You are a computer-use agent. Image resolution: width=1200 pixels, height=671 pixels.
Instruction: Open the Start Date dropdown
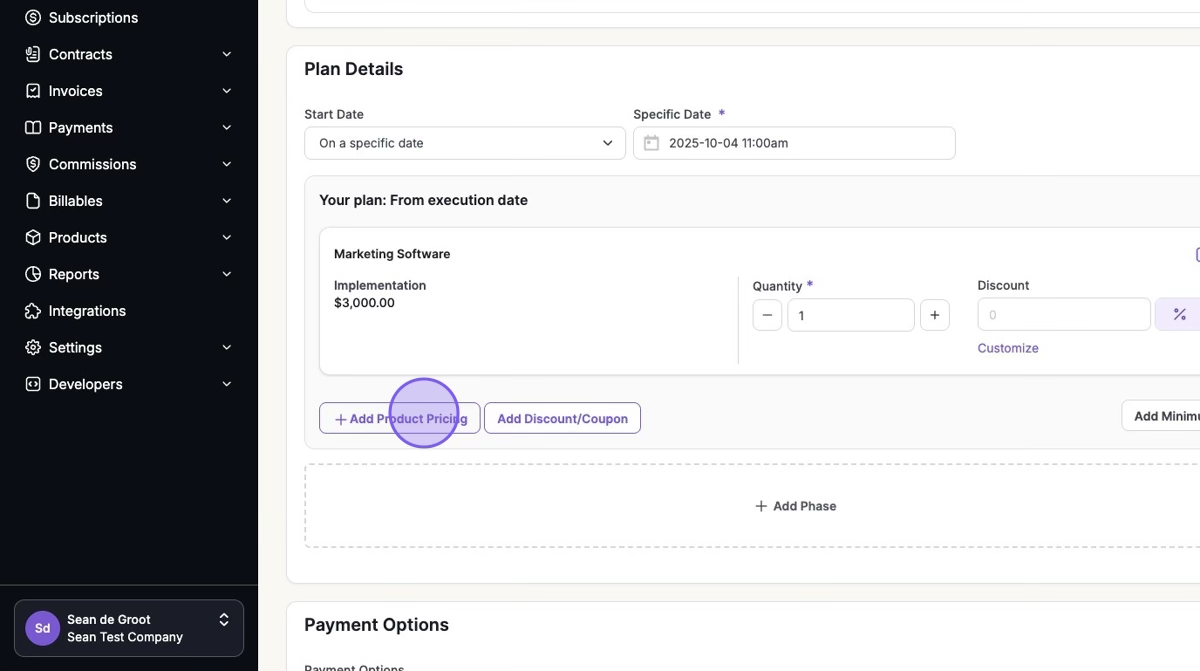tap(464, 143)
